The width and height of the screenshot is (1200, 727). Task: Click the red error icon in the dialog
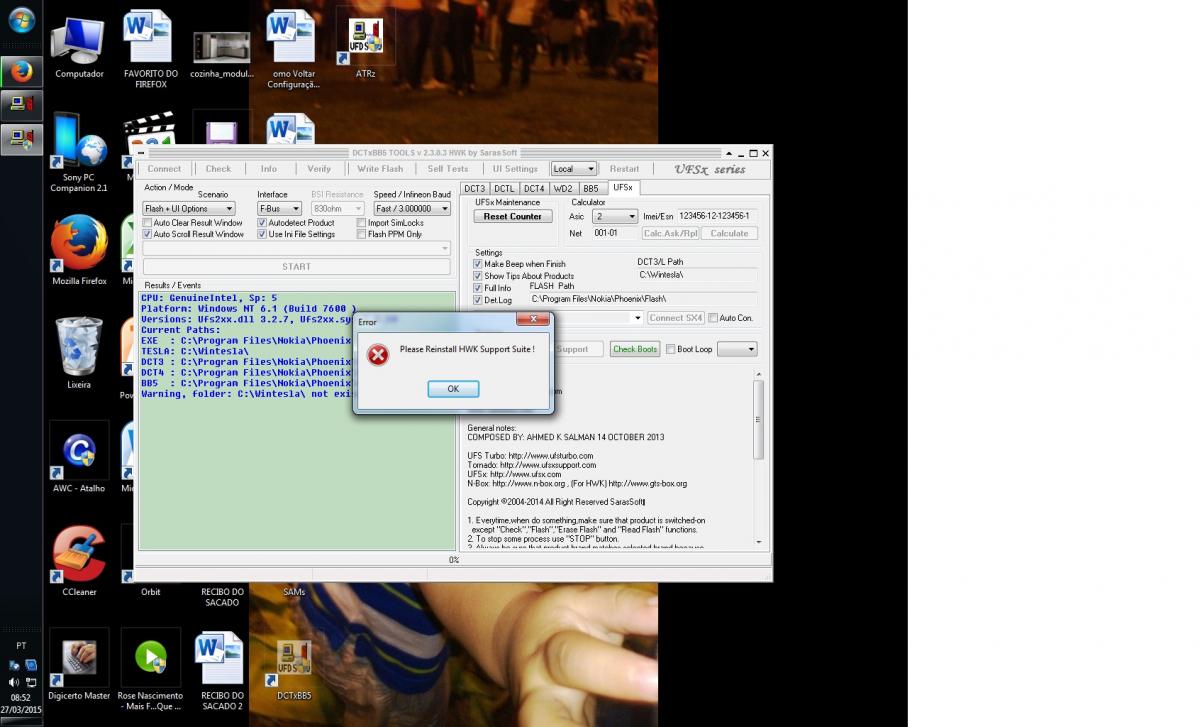378,354
